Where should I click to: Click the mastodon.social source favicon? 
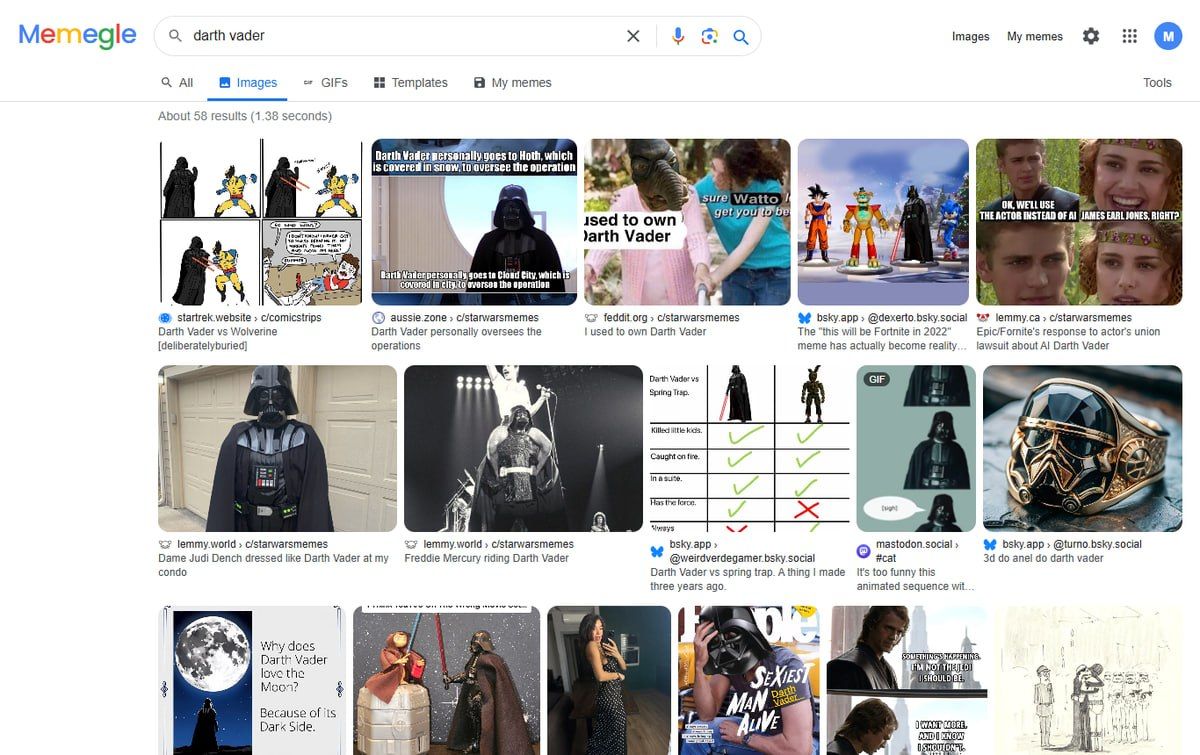click(x=864, y=551)
